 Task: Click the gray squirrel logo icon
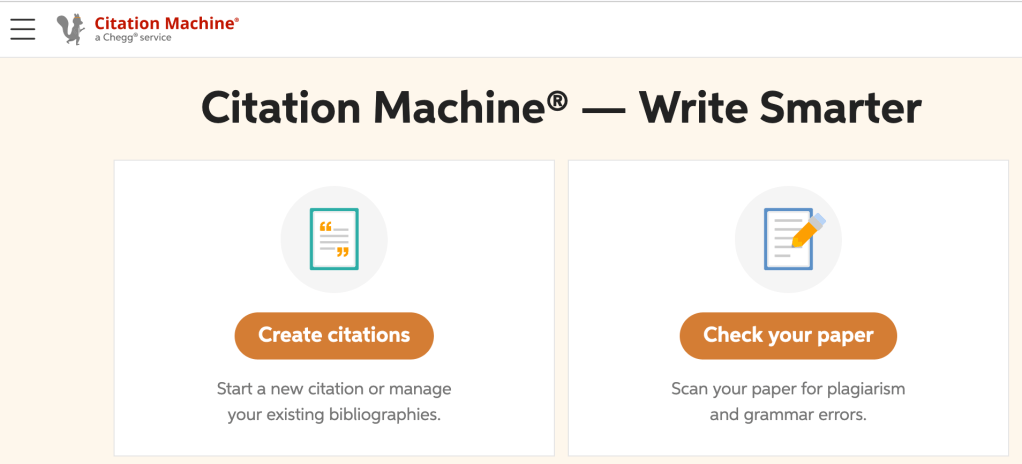pyautogui.click(x=71, y=29)
